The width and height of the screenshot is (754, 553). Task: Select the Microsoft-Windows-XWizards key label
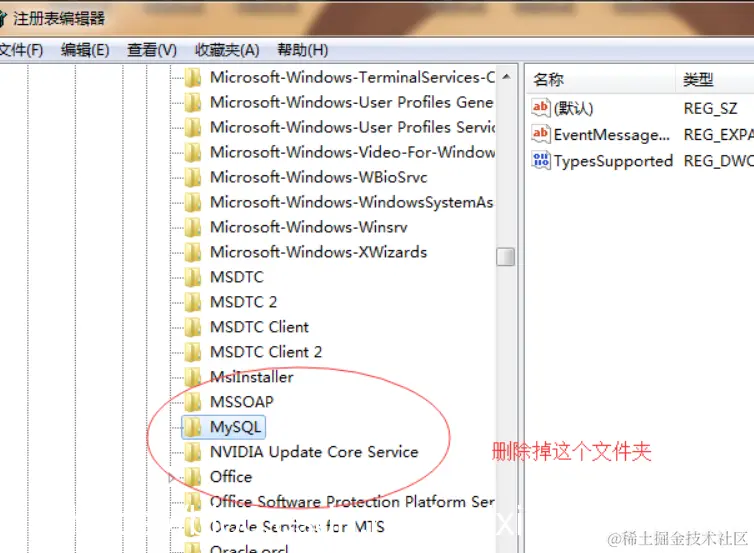pyautogui.click(x=318, y=252)
